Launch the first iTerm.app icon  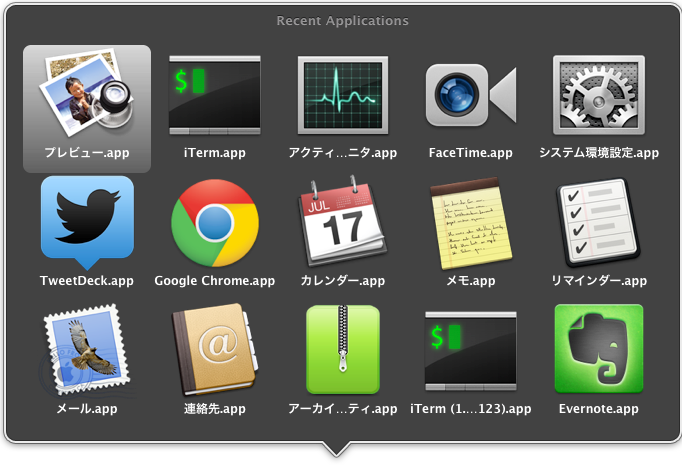pos(215,95)
